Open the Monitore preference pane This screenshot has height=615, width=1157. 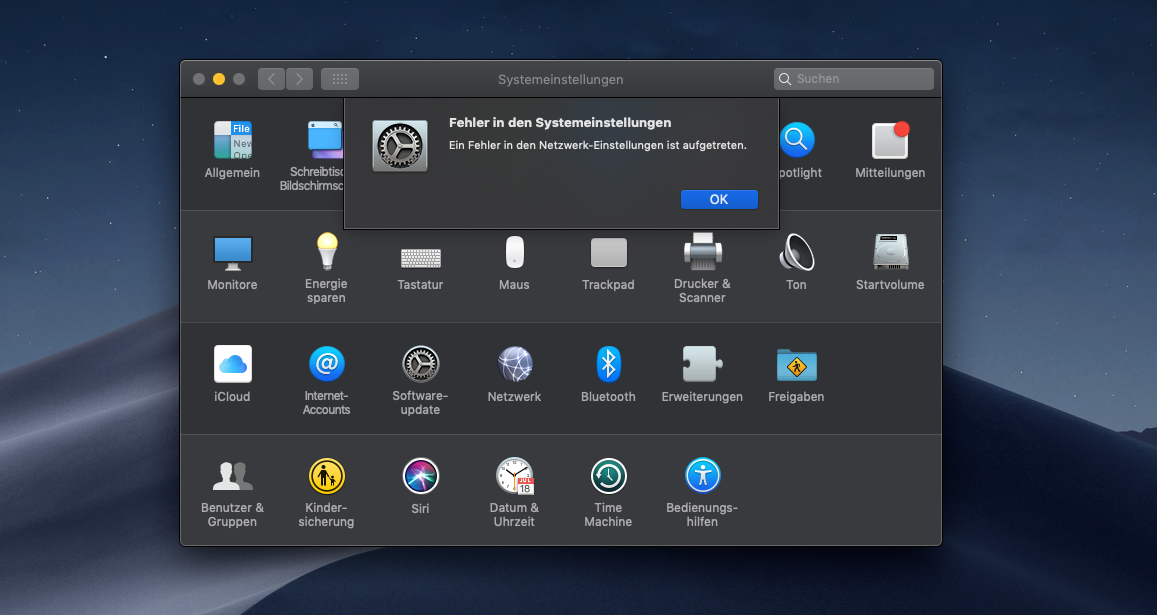pos(232,253)
